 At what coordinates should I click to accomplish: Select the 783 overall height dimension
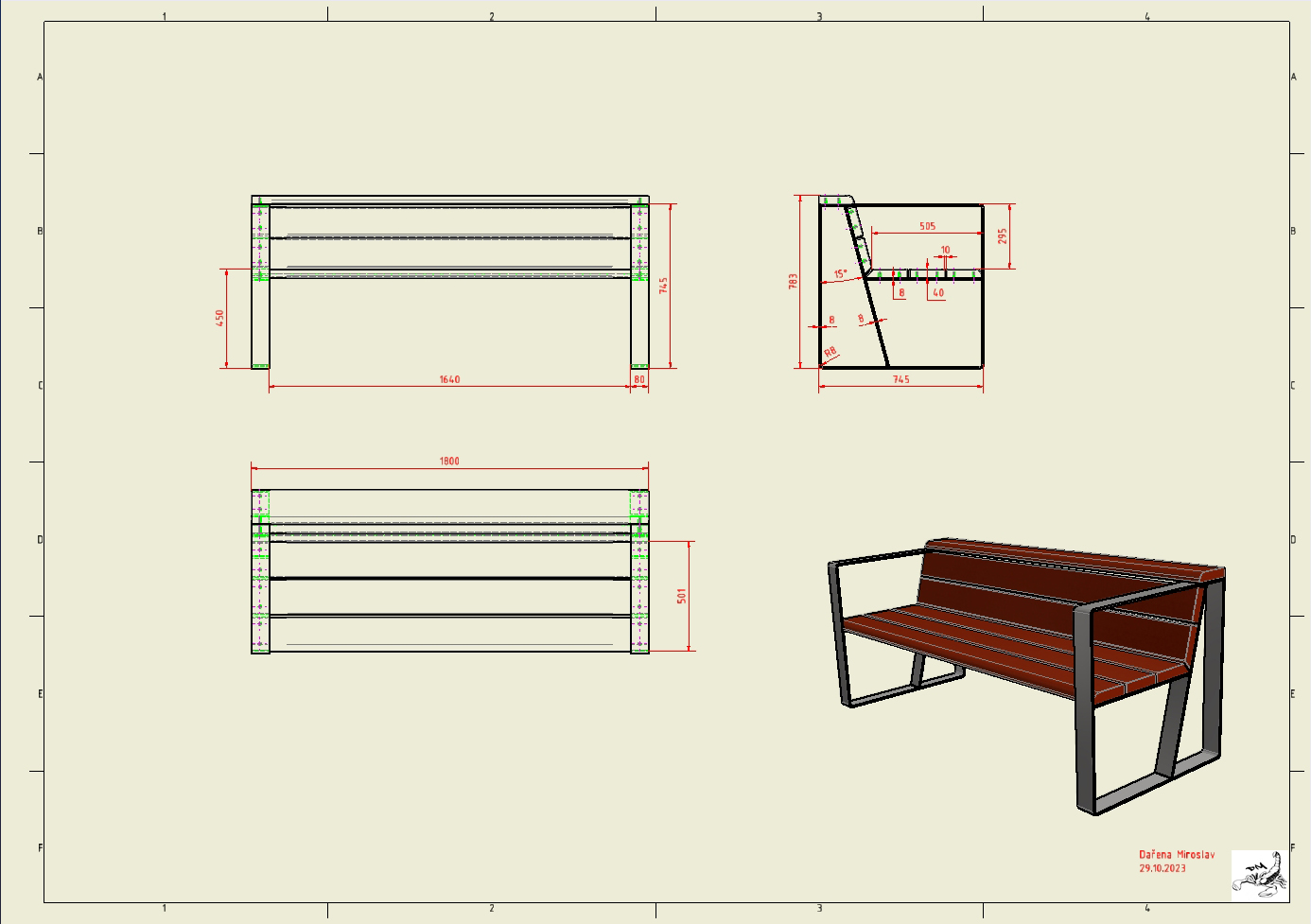[793, 281]
